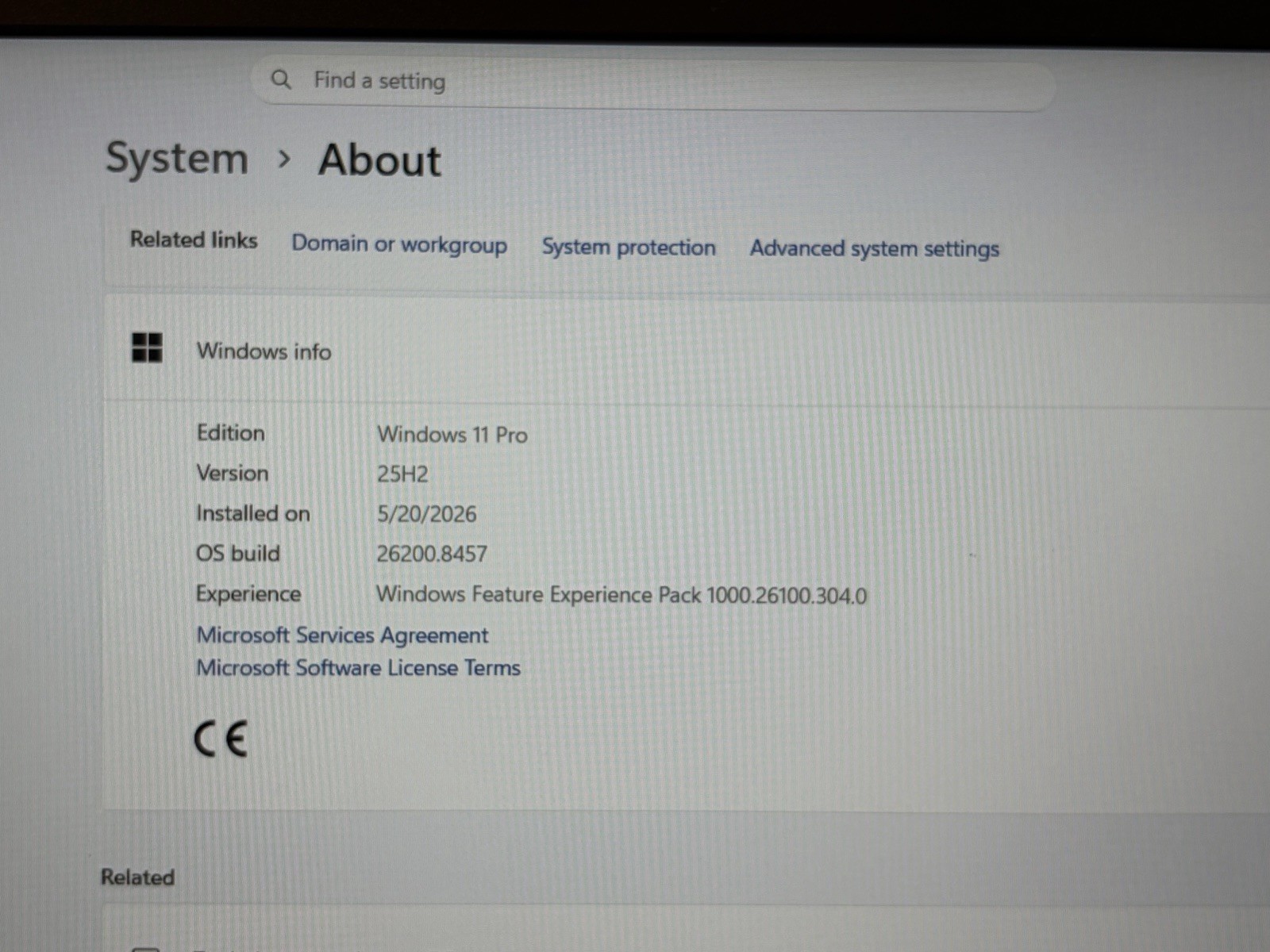Open Advanced system settings
Image resolution: width=1270 pixels, height=952 pixels.
(x=875, y=249)
